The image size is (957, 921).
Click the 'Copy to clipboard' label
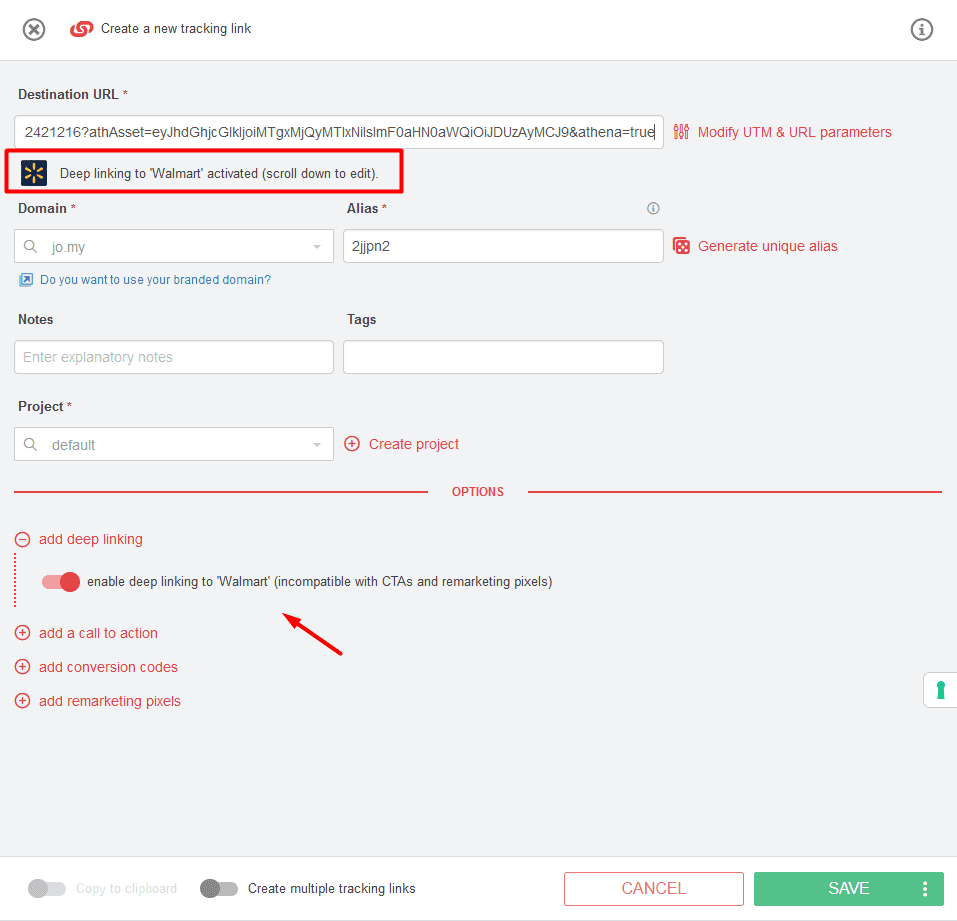point(126,889)
